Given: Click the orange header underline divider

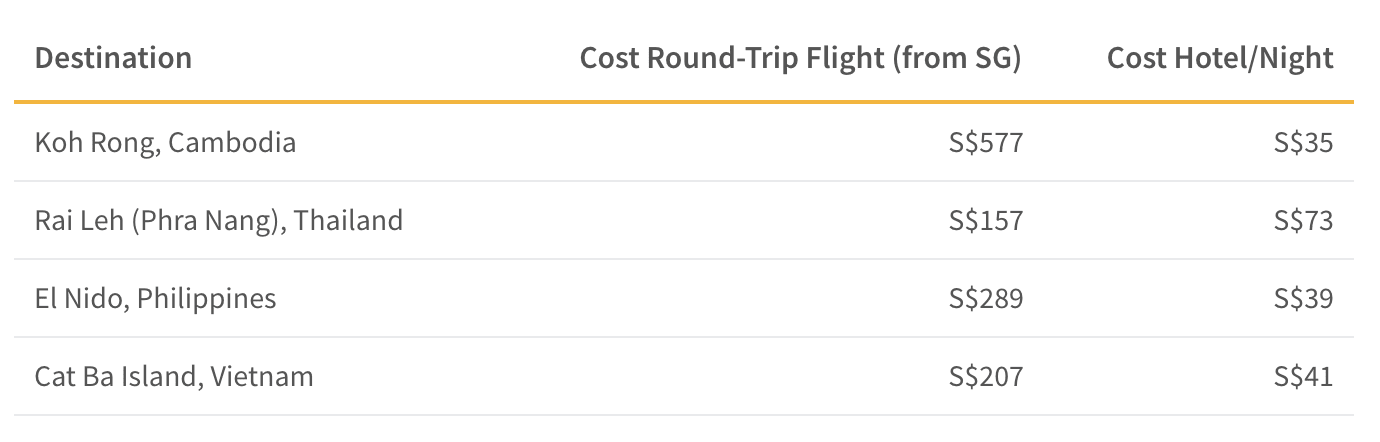Looking at the screenshot, I should point(684,101).
